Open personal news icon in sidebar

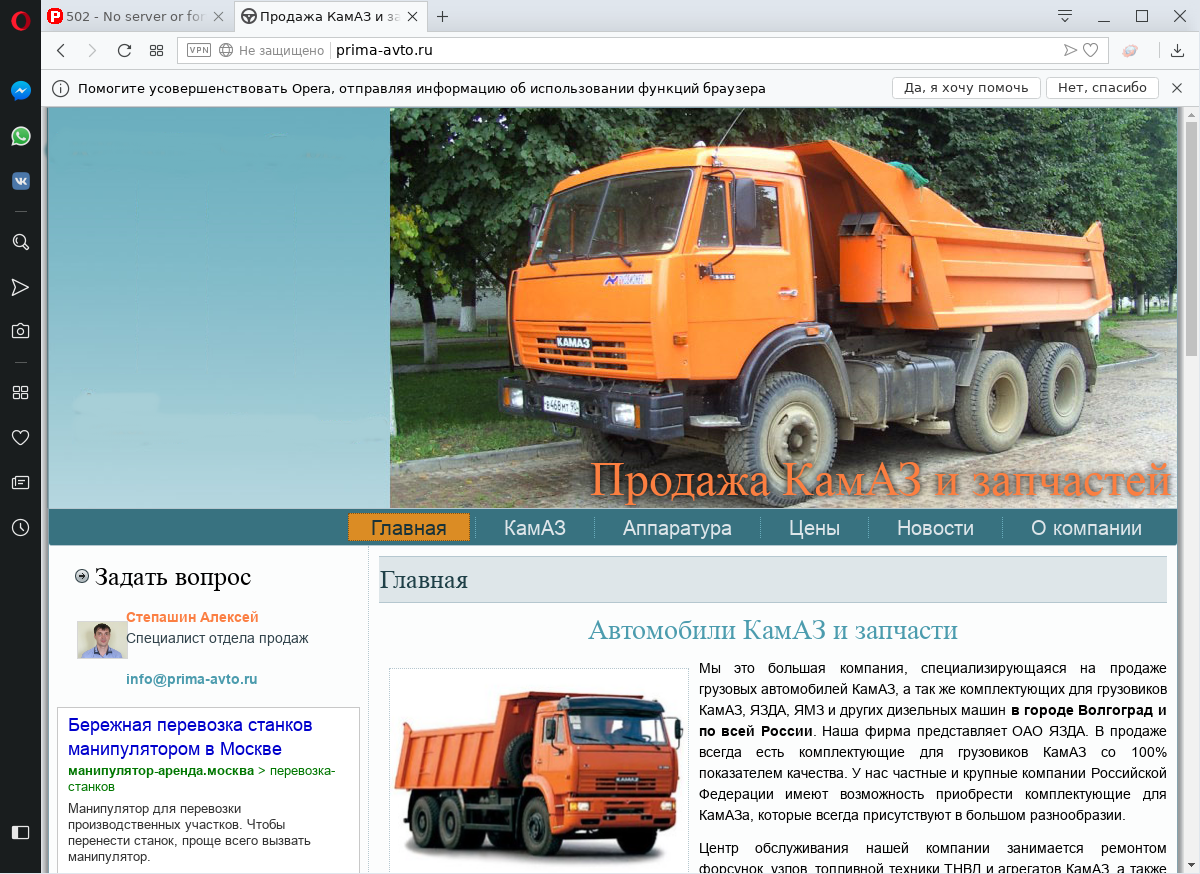point(20,482)
